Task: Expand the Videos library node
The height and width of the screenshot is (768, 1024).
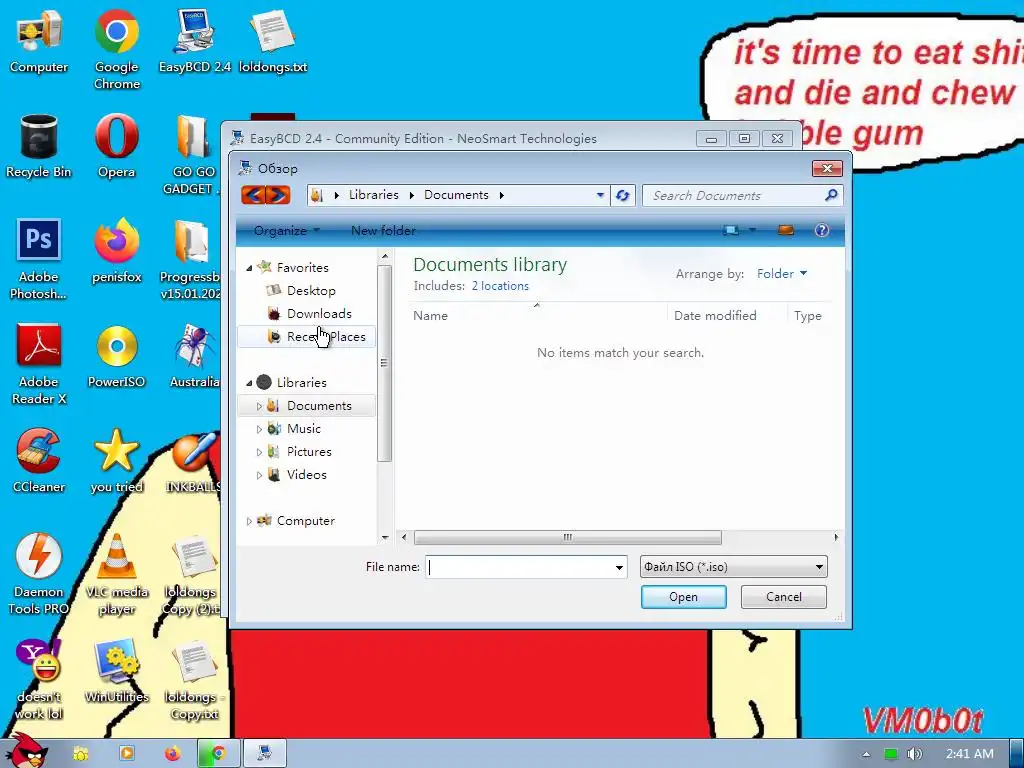Action: [259, 475]
